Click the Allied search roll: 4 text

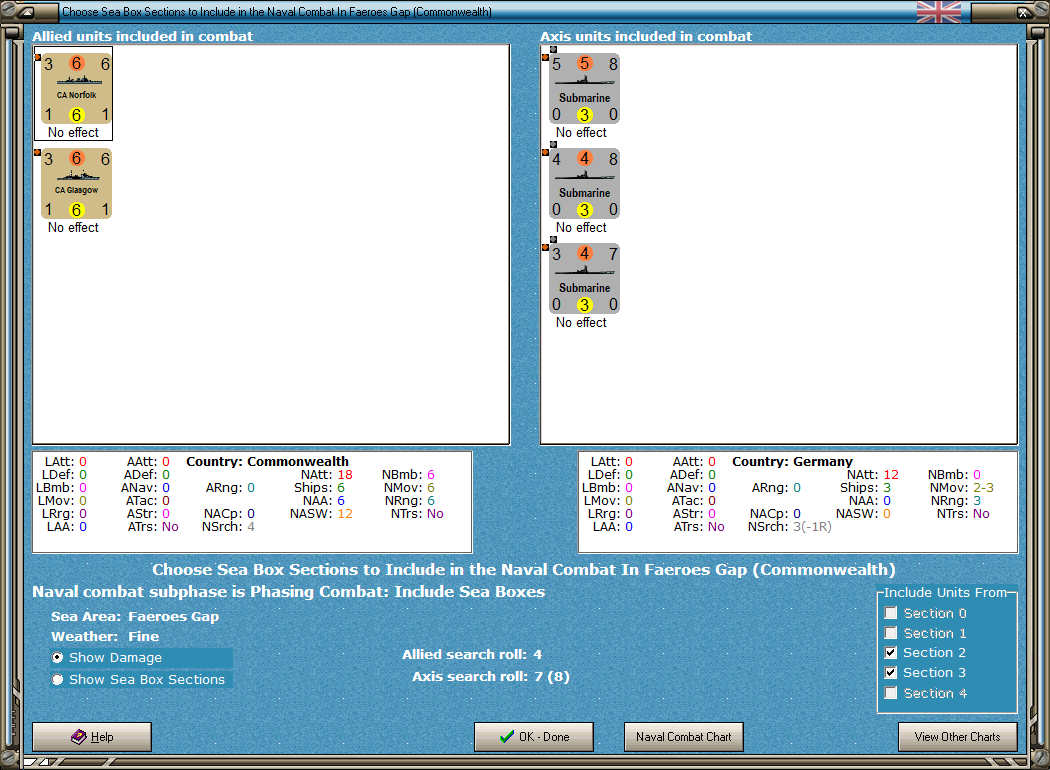(x=472, y=654)
